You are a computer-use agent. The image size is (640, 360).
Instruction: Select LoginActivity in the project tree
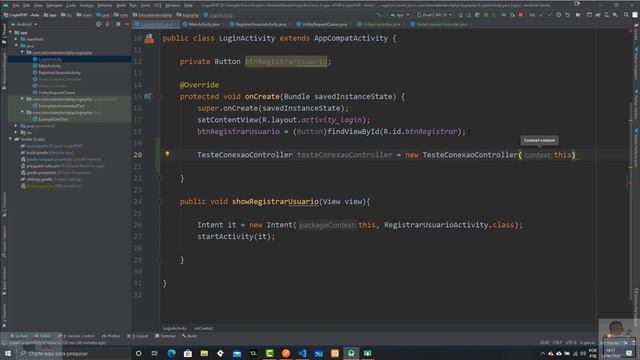(50, 59)
